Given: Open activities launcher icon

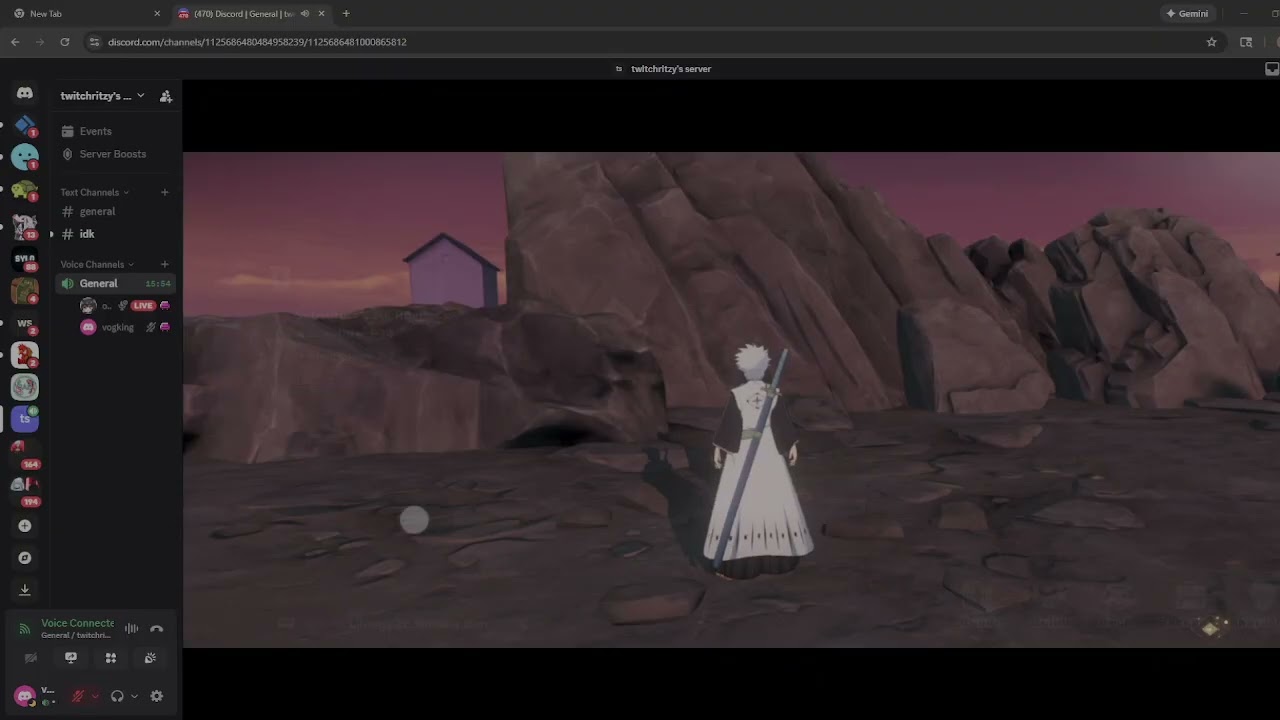Looking at the screenshot, I should (x=111, y=658).
